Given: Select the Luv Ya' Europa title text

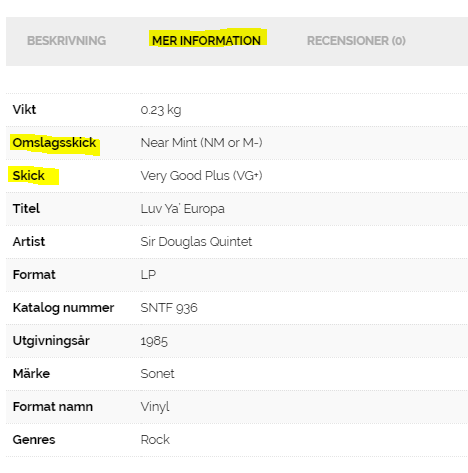Looking at the screenshot, I should 182,209.
